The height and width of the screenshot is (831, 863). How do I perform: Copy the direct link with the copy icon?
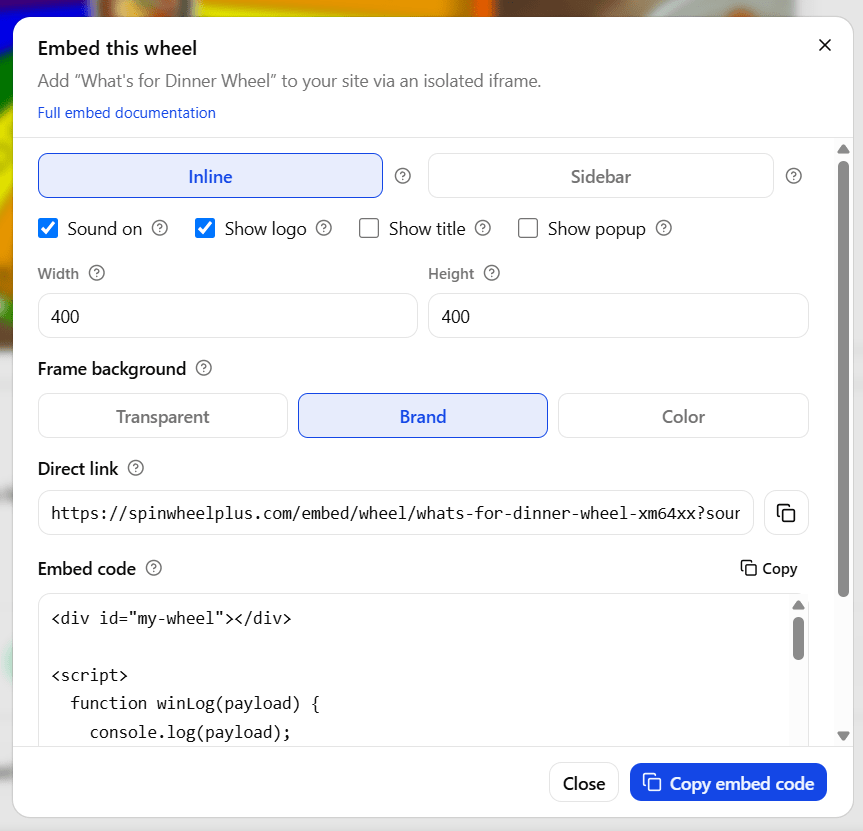pyautogui.click(x=786, y=513)
